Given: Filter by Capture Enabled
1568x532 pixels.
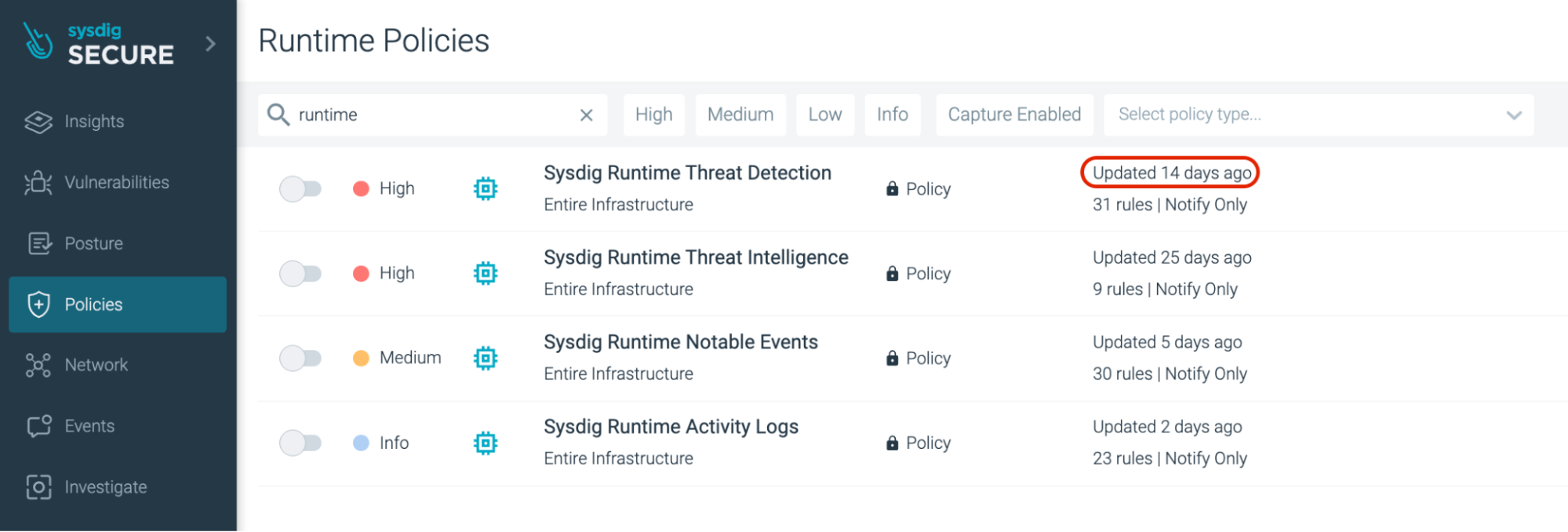Looking at the screenshot, I should pos(1013,115).
